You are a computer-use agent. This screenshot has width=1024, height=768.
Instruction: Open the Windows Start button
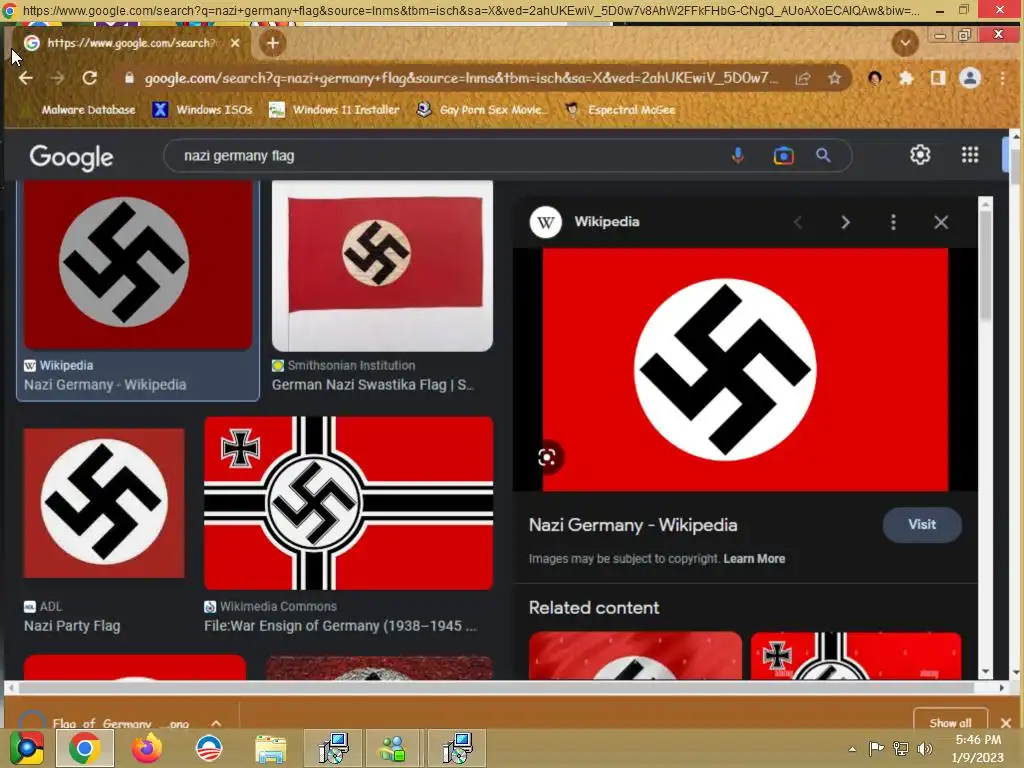point(26,748)
